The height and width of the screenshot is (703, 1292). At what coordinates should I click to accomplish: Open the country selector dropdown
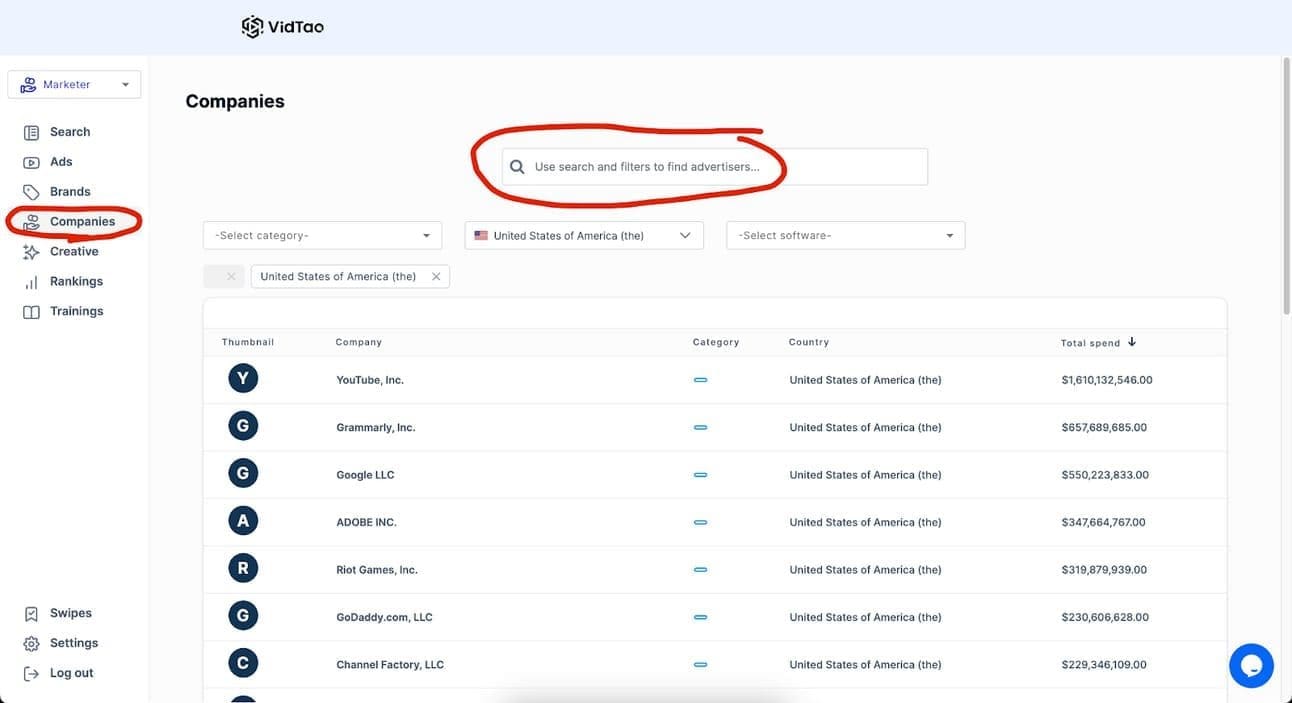tap(583, 236)
